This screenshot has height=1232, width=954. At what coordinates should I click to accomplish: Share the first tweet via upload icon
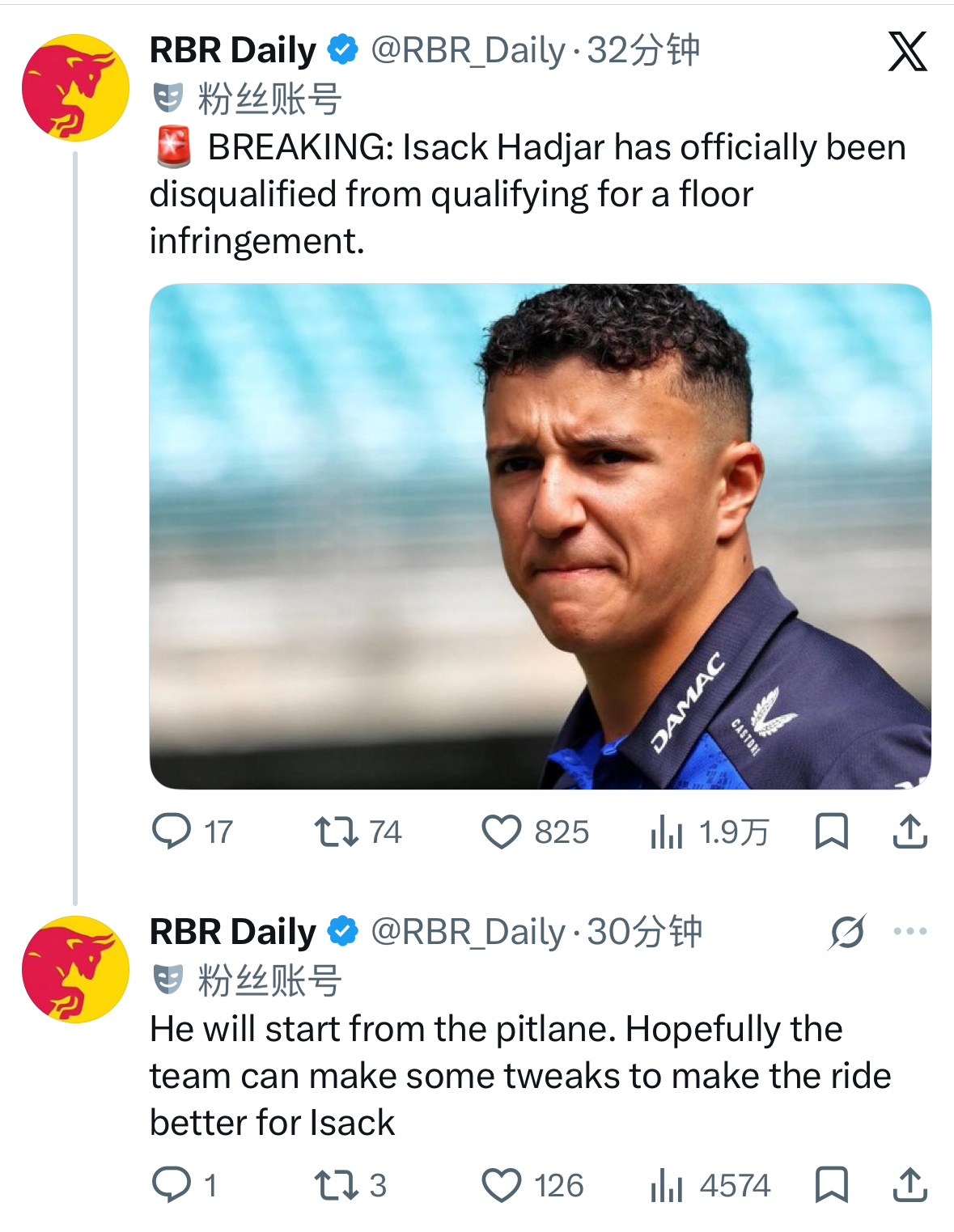(x=909, y=831)
